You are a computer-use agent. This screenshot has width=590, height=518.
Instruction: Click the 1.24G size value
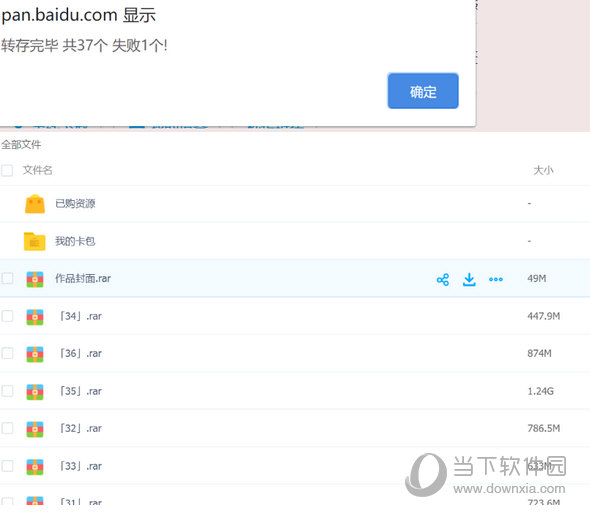(x=540, y=391)
